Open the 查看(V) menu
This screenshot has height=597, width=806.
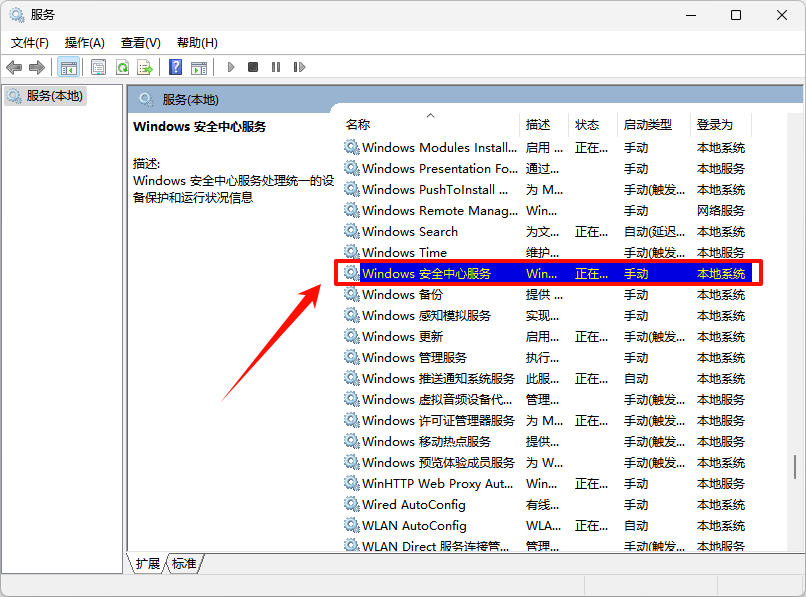[140, 43]
